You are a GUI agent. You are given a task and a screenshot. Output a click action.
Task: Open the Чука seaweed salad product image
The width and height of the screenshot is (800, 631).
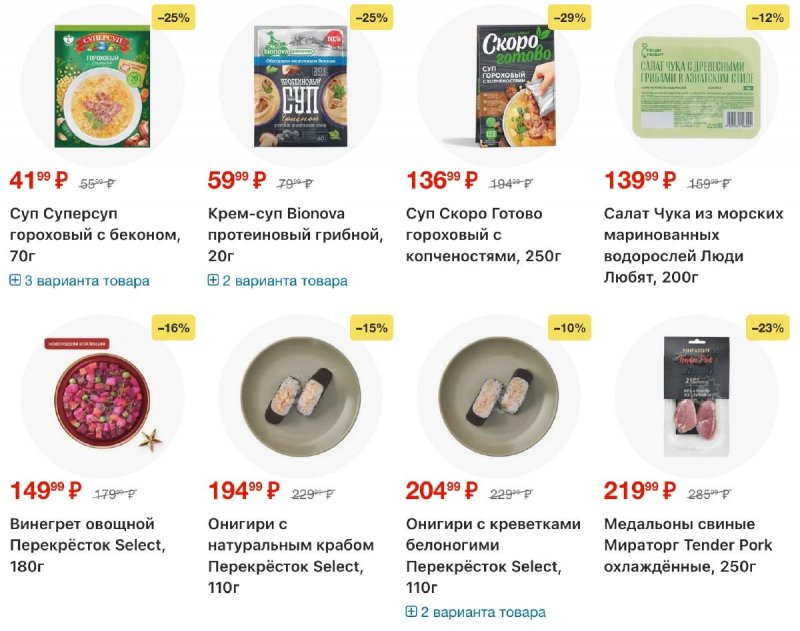click(x=696, y=85)
